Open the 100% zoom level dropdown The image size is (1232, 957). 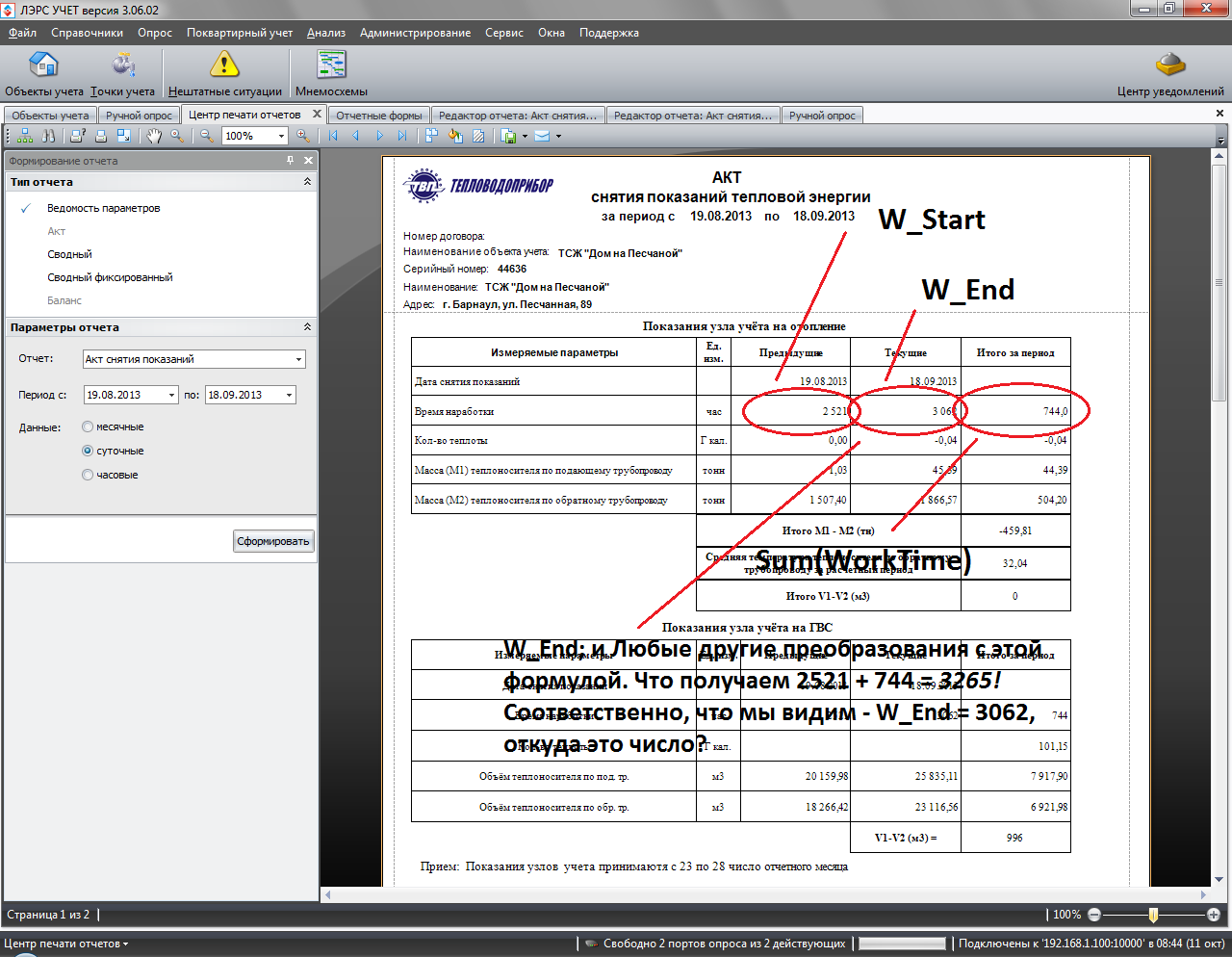pyautogui.click(x=281, y=136)
